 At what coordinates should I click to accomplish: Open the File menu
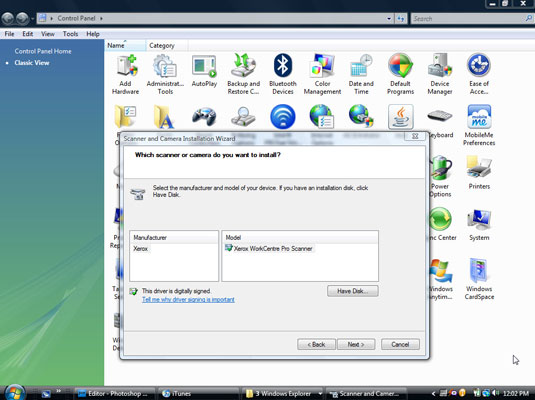pyautogui.click(x=9, y=34)
